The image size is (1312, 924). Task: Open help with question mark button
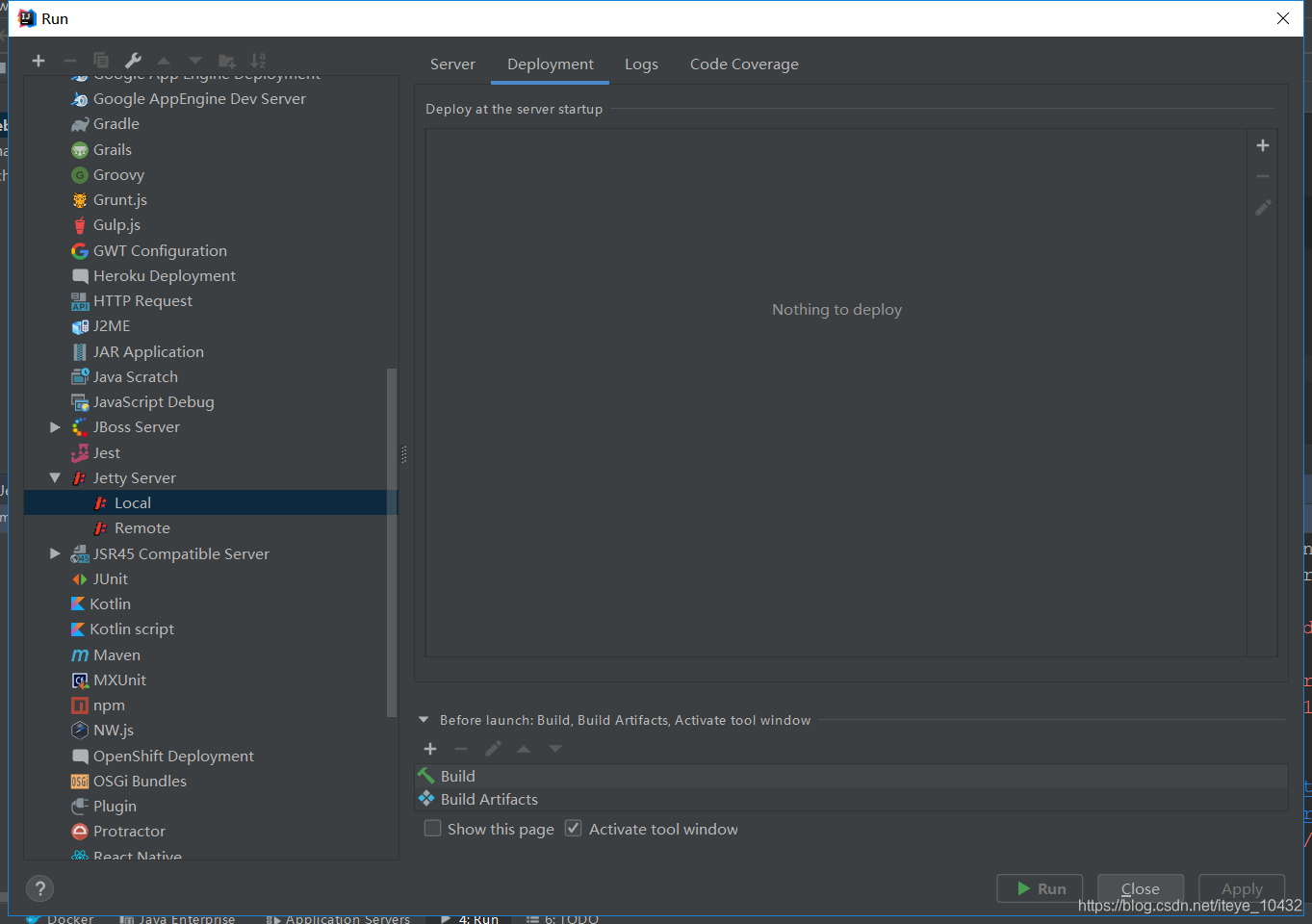39,888
